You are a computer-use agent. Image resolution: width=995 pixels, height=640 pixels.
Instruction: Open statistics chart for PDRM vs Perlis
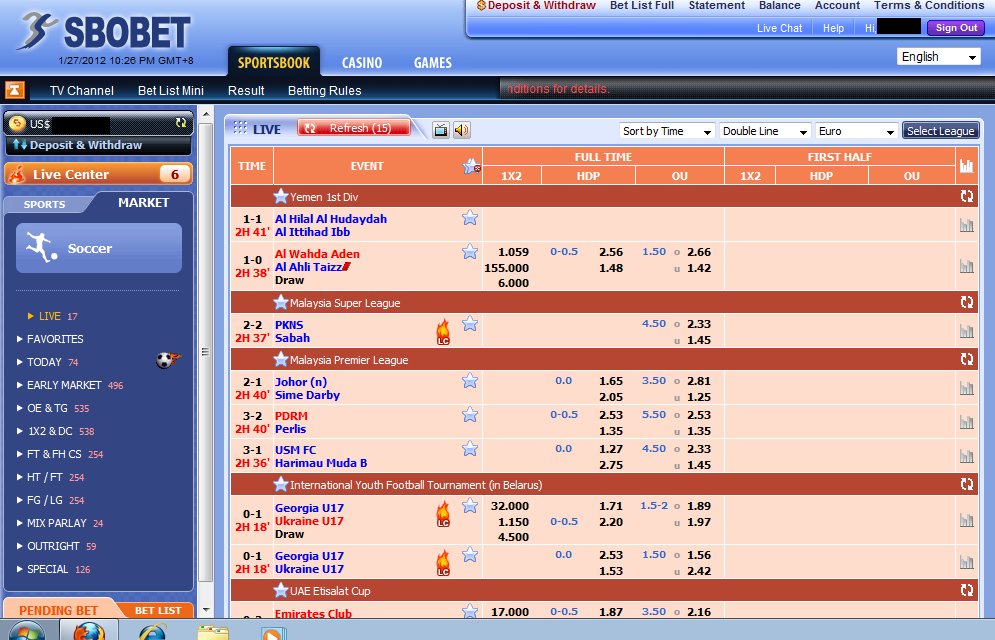coord(966,422)
